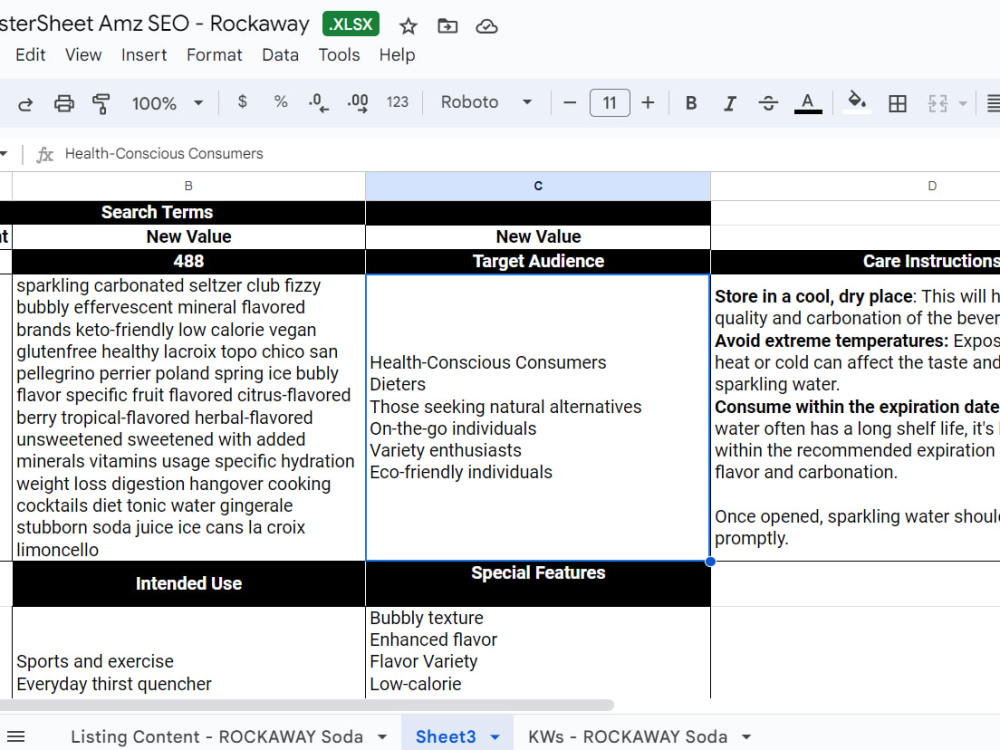Open the name box dropdown arrow
1000x750 pixels.
pos(4,153)
